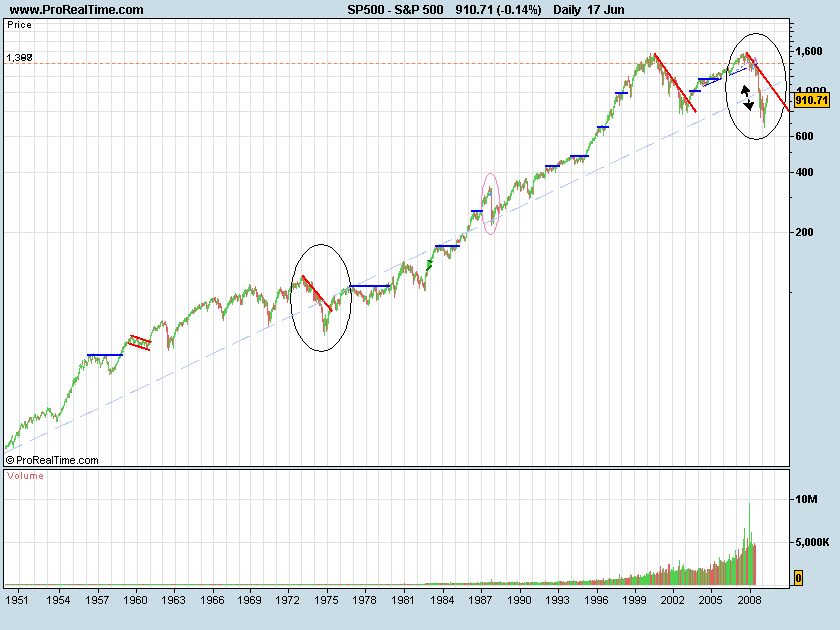Click the © ProRealTime.com copyright text

click(52, 460)
